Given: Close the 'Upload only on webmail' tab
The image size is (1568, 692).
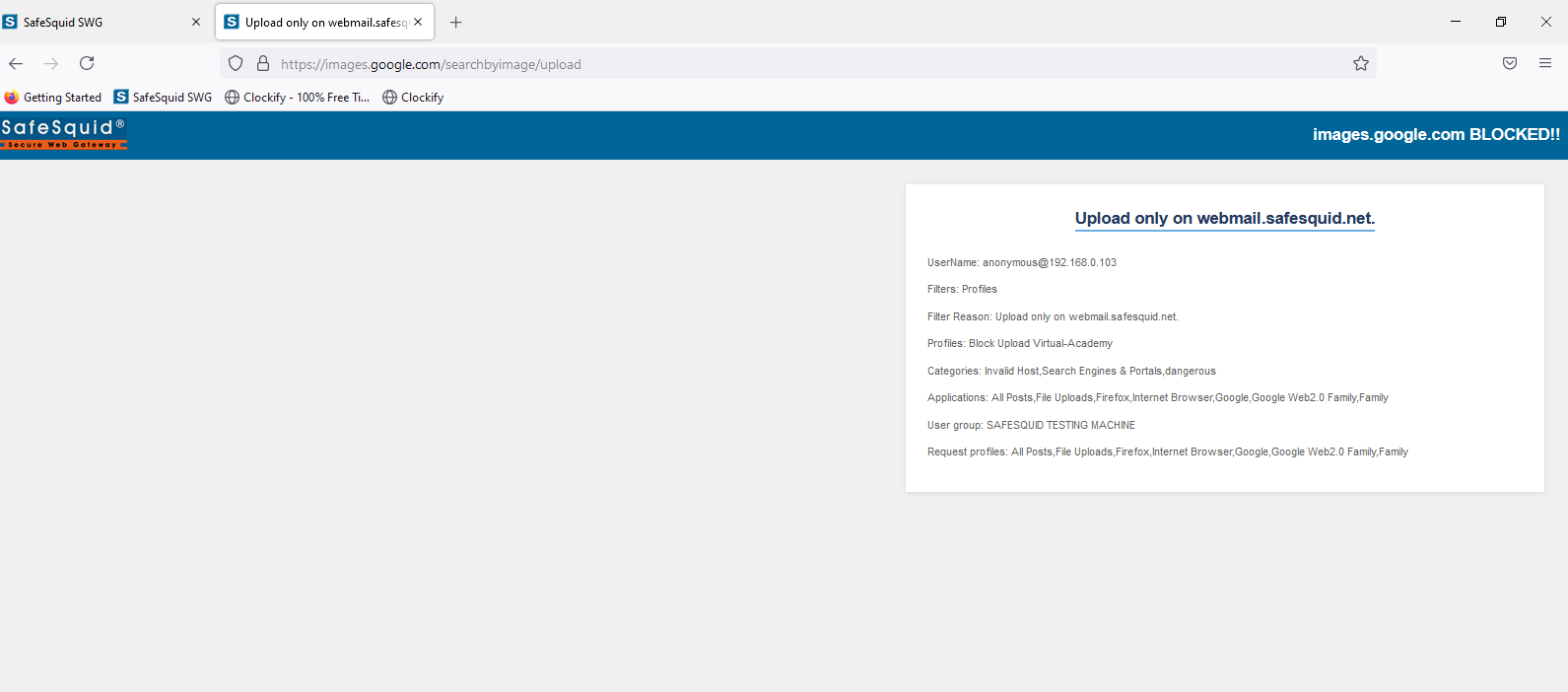Looking at the screenshot, I should [x=418, y=23].
